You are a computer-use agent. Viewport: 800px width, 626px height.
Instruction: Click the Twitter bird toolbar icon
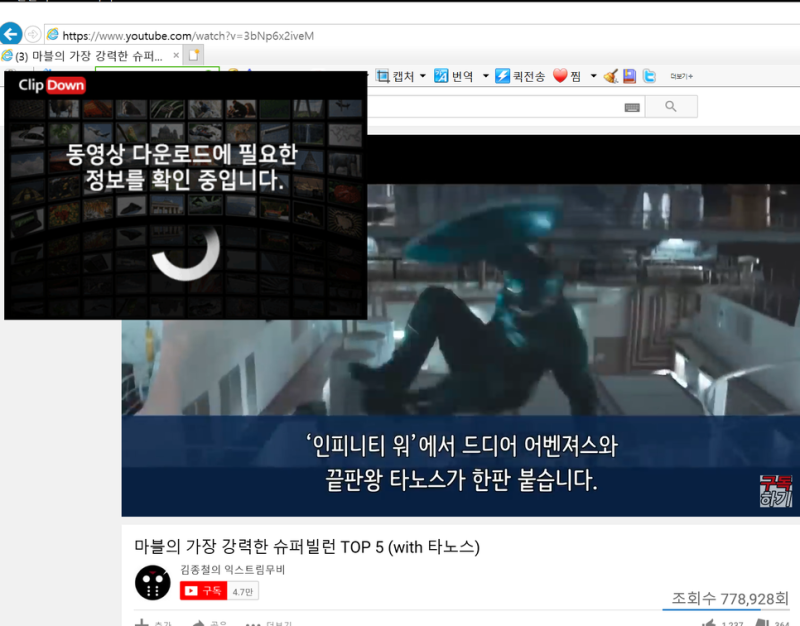click(649, 76)
